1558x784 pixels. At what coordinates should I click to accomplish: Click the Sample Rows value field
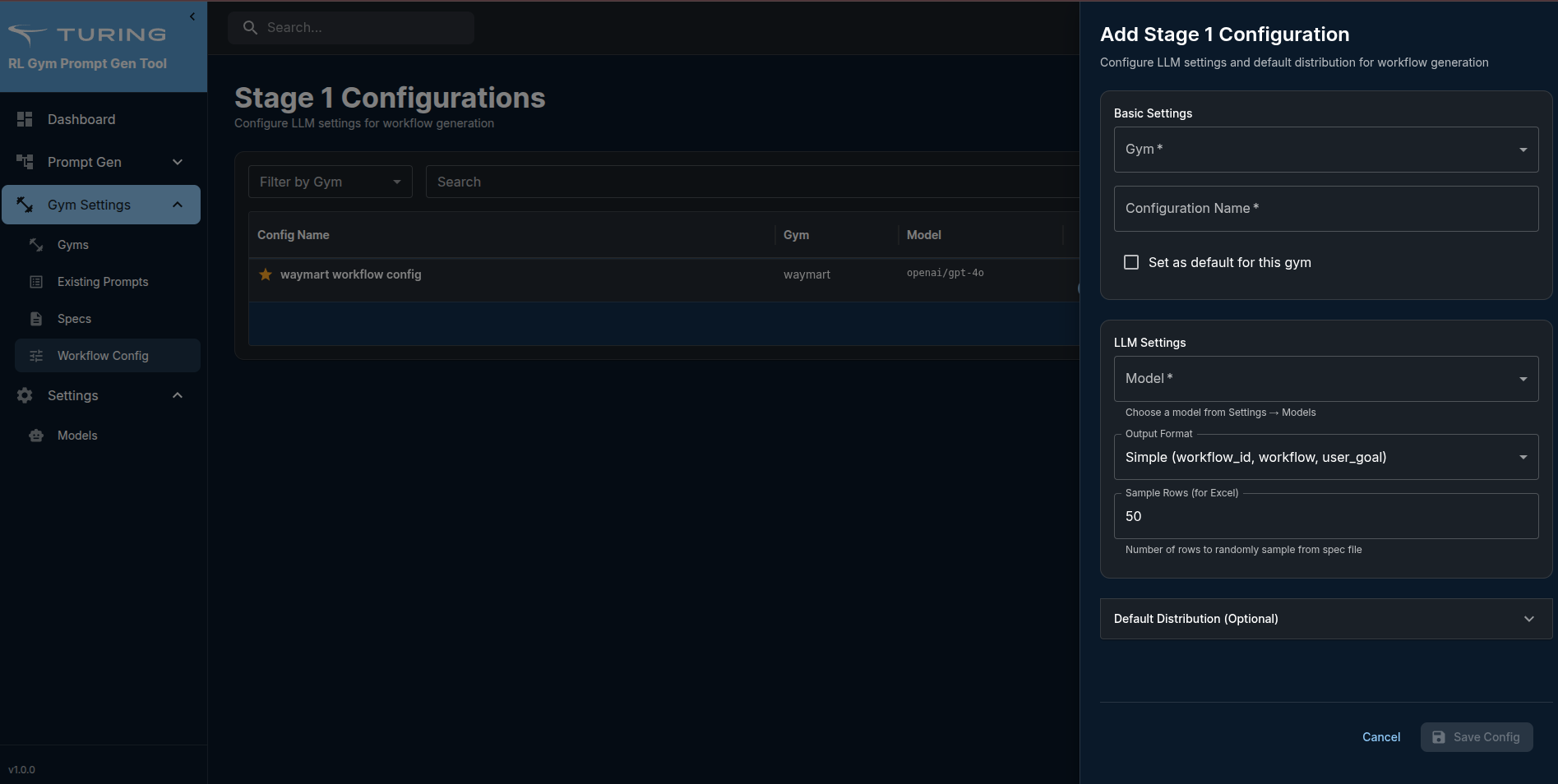click(x=1325, y=516)
